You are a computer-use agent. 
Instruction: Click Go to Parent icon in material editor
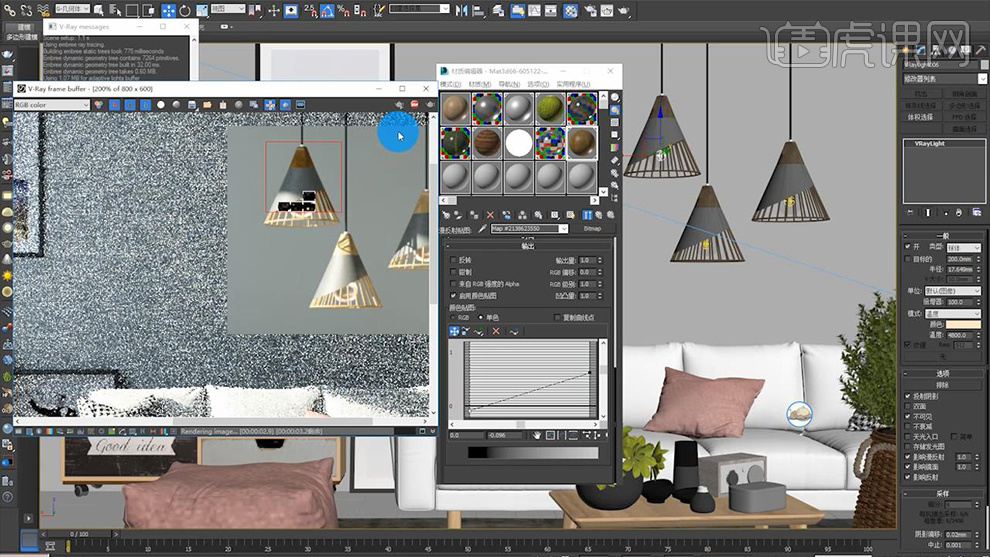[x=600, y=215]
